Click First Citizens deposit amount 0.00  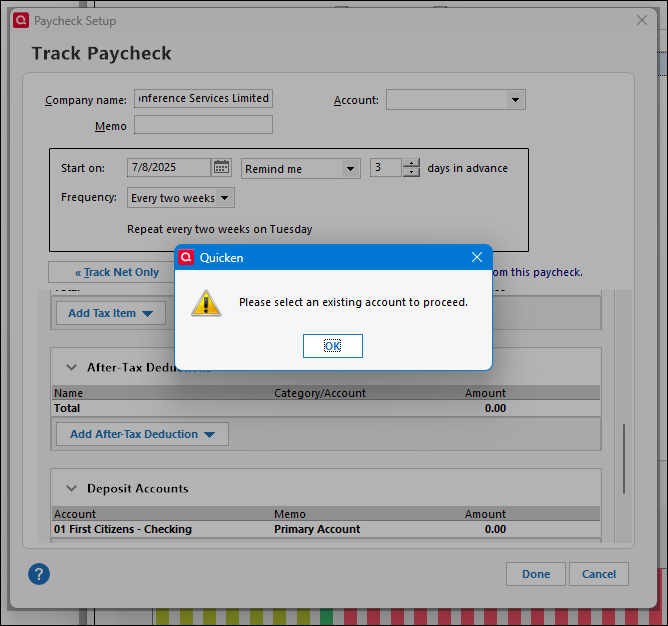[495, 529]
